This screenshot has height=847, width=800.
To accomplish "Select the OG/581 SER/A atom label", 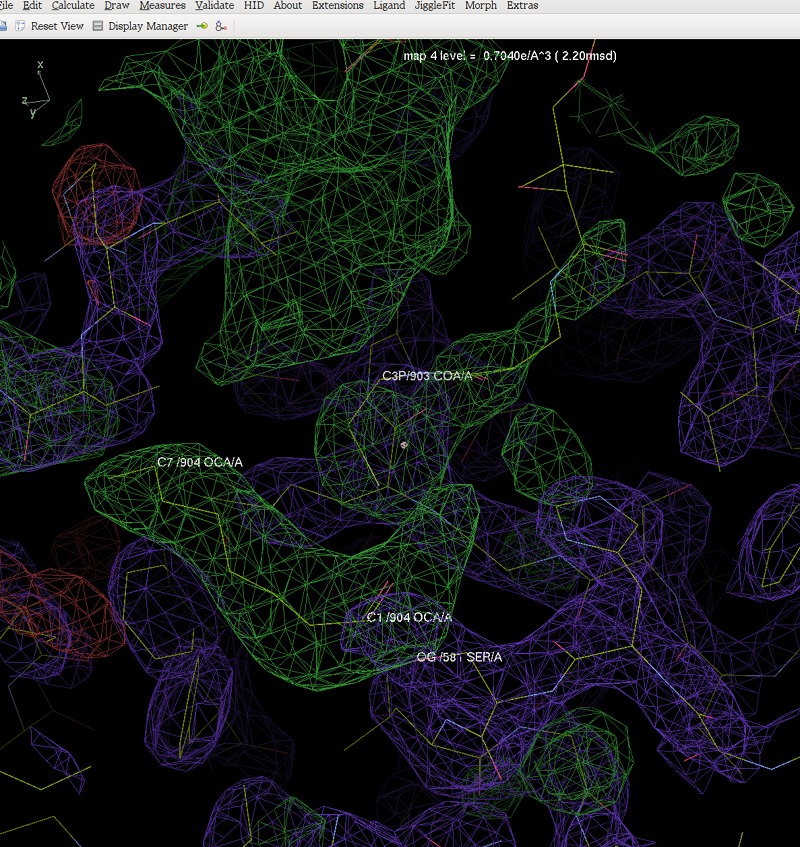I will (459, 657).
